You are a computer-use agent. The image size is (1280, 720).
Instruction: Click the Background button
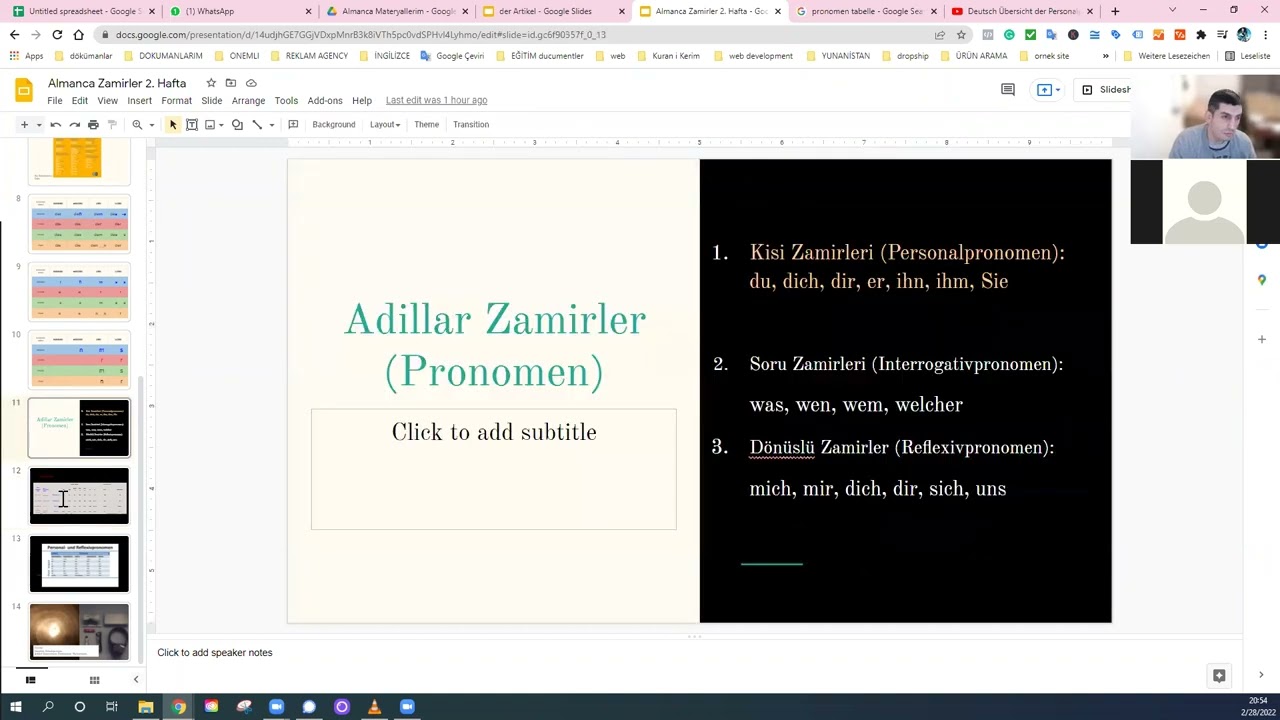334,125
